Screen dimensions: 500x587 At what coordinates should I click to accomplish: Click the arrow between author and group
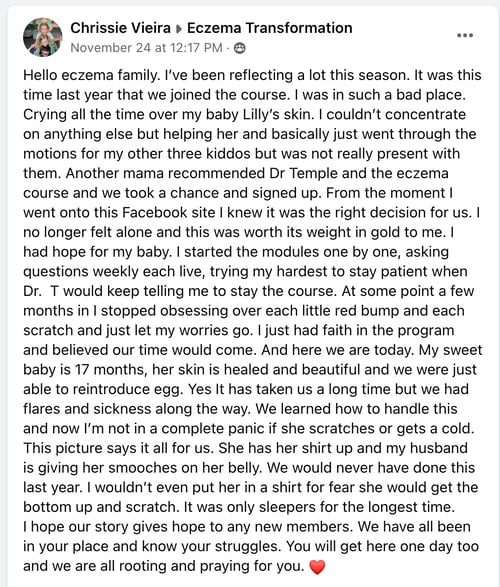coord(179,29)
